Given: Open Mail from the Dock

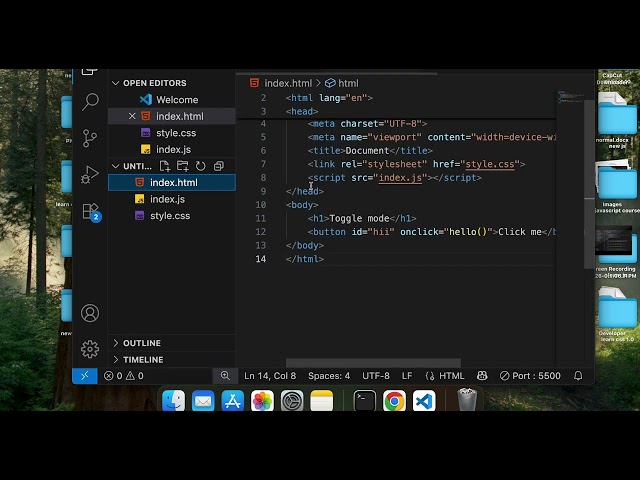Looking at the screenshot, I should pos(203,401).
